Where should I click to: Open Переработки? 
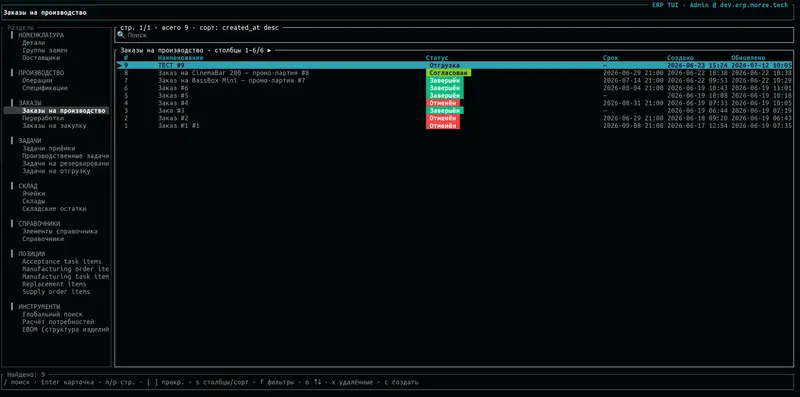pyautogui.click(x=43, y=118)
